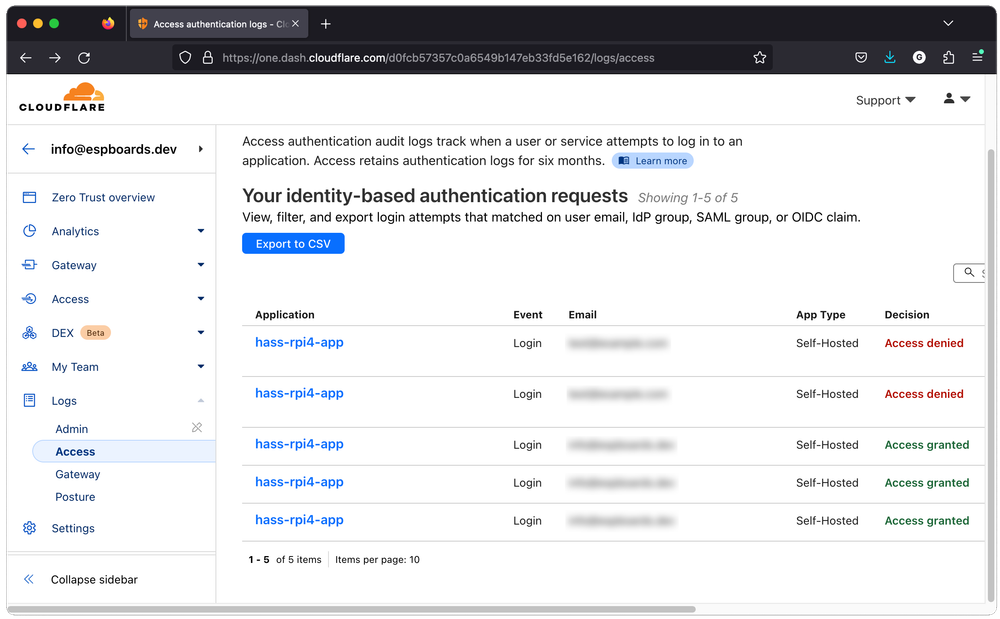Unpin the Admin logs pin icon
The width and height of the screenshot is (1000, 619).
[197, 428]
